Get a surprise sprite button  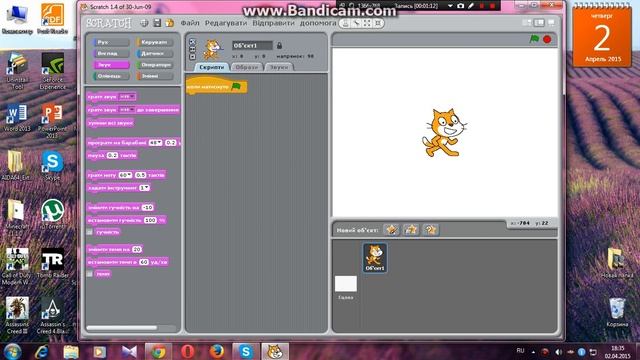pos(431,230)
